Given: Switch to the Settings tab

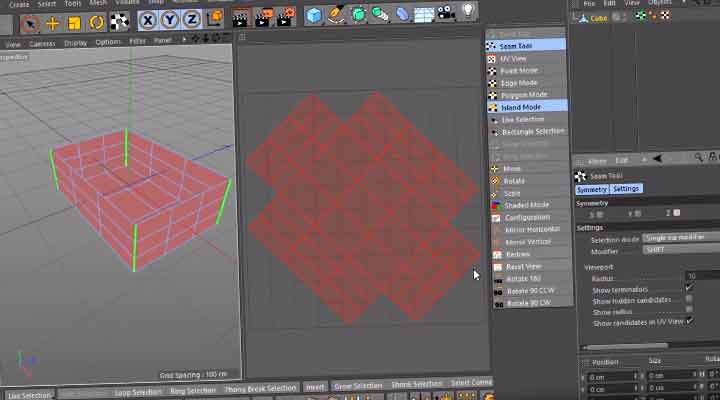Looking at the screenshot, I should [x=626, y=189].
